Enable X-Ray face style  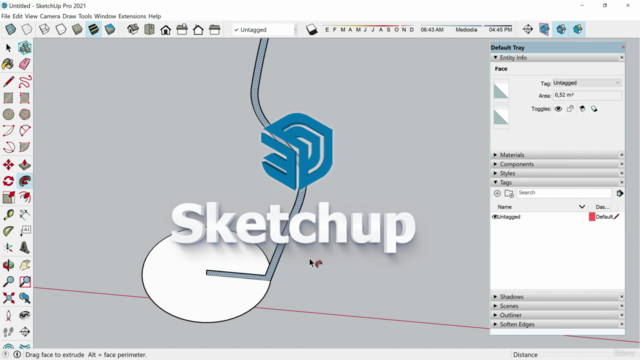click(11, 29)
